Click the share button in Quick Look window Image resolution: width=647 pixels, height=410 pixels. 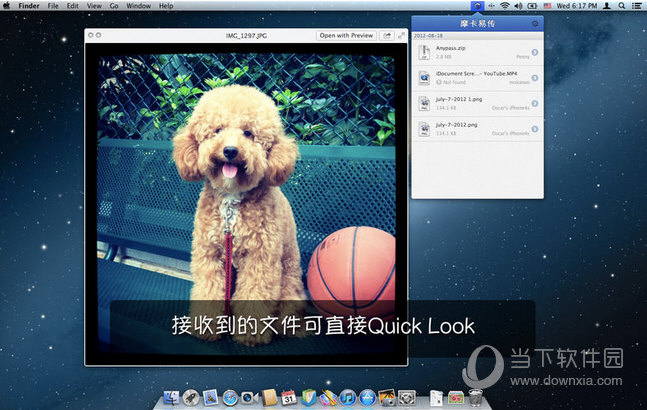pyautogui.click(x=387, y=35)
